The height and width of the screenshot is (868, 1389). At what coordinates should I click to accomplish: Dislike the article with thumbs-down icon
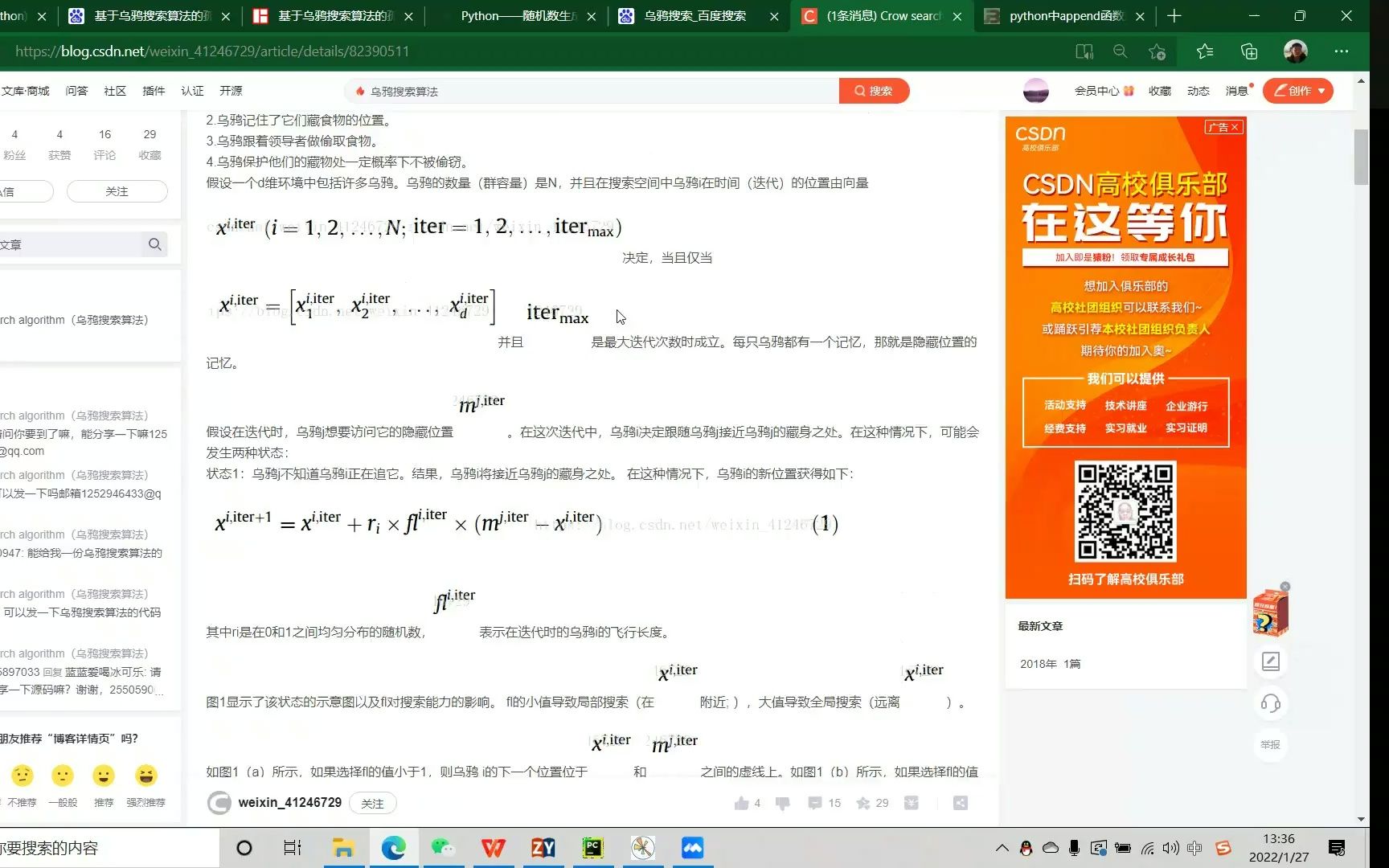[x=783, y=803]
